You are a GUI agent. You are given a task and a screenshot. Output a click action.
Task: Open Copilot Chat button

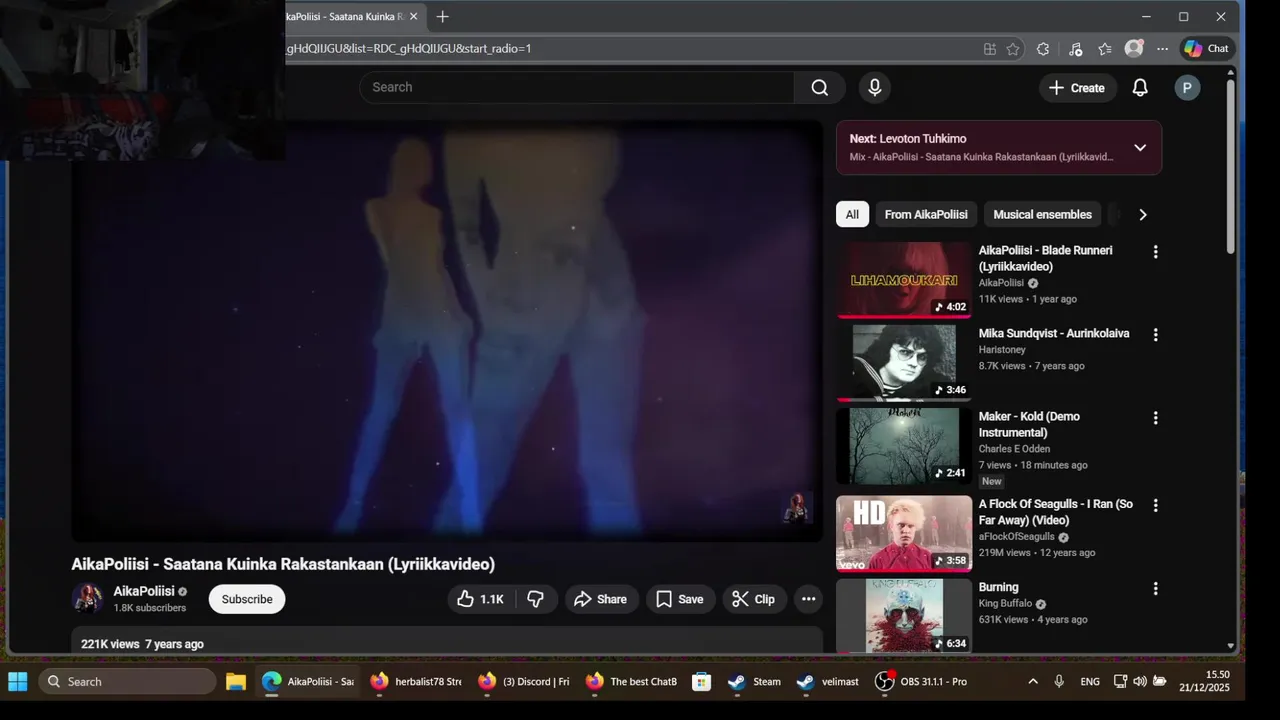tap(1207, 48)
